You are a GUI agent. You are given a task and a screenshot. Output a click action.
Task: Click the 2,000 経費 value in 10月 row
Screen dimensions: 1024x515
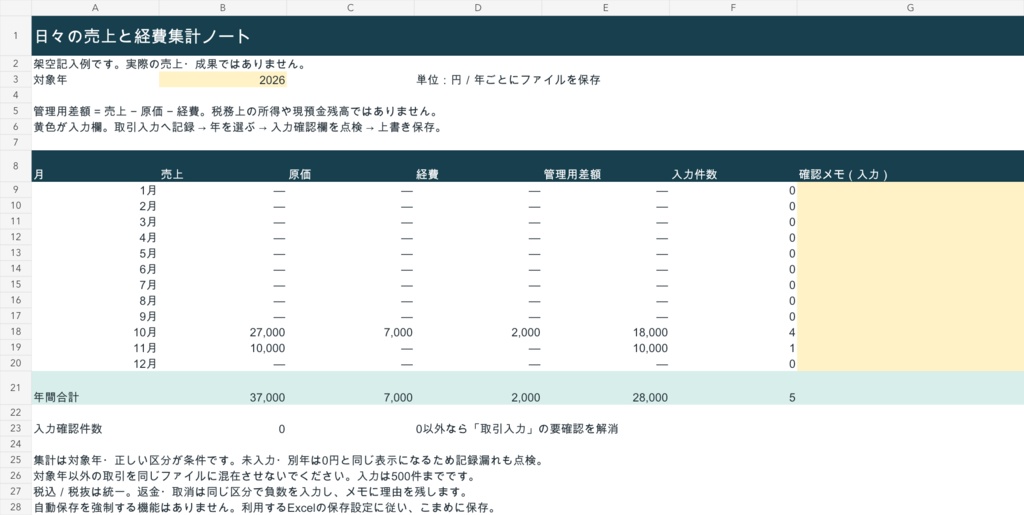point(478,332)
